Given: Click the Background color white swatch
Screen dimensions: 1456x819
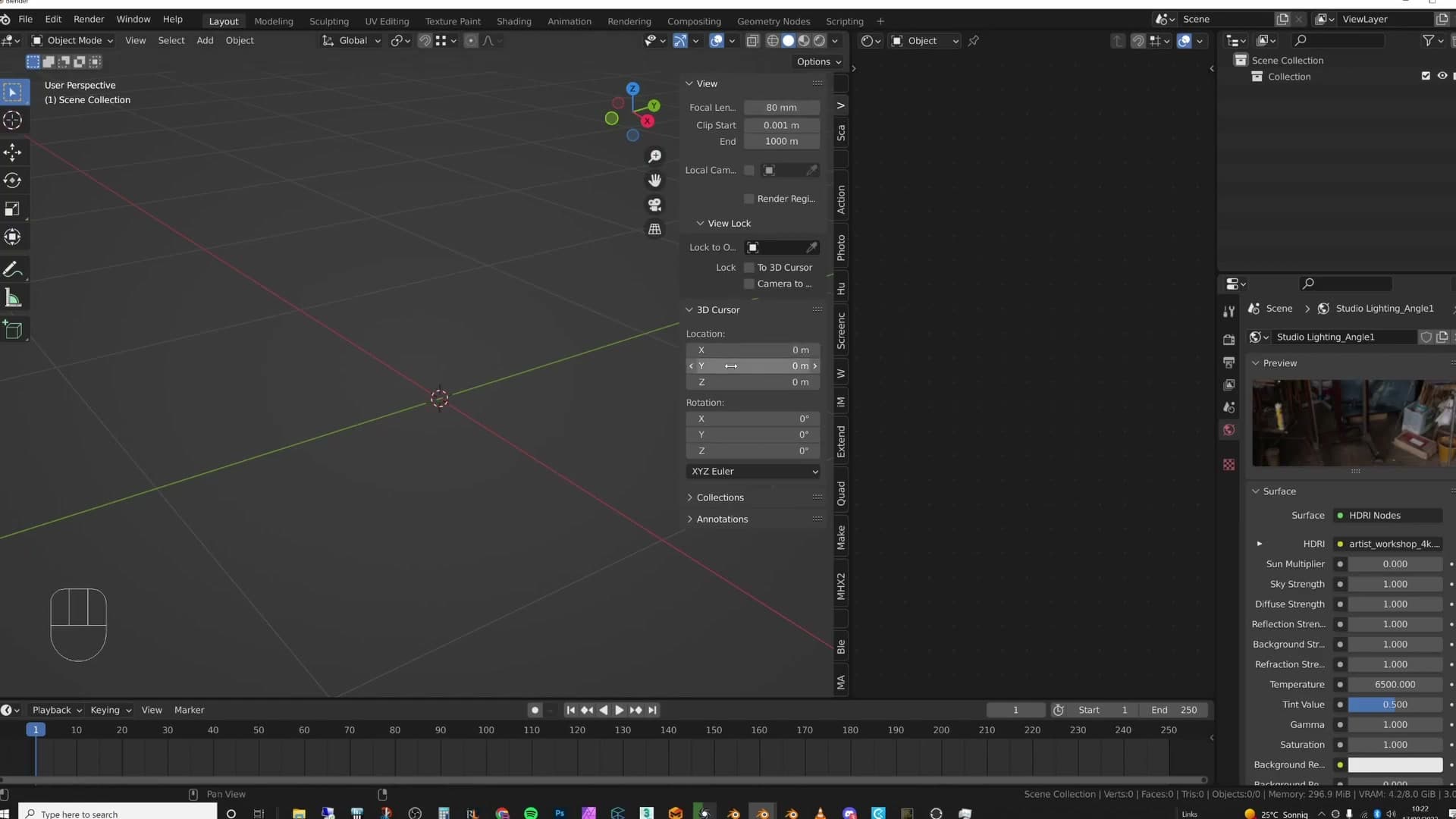Looking at the screenshot, I should coord(1395,765).
